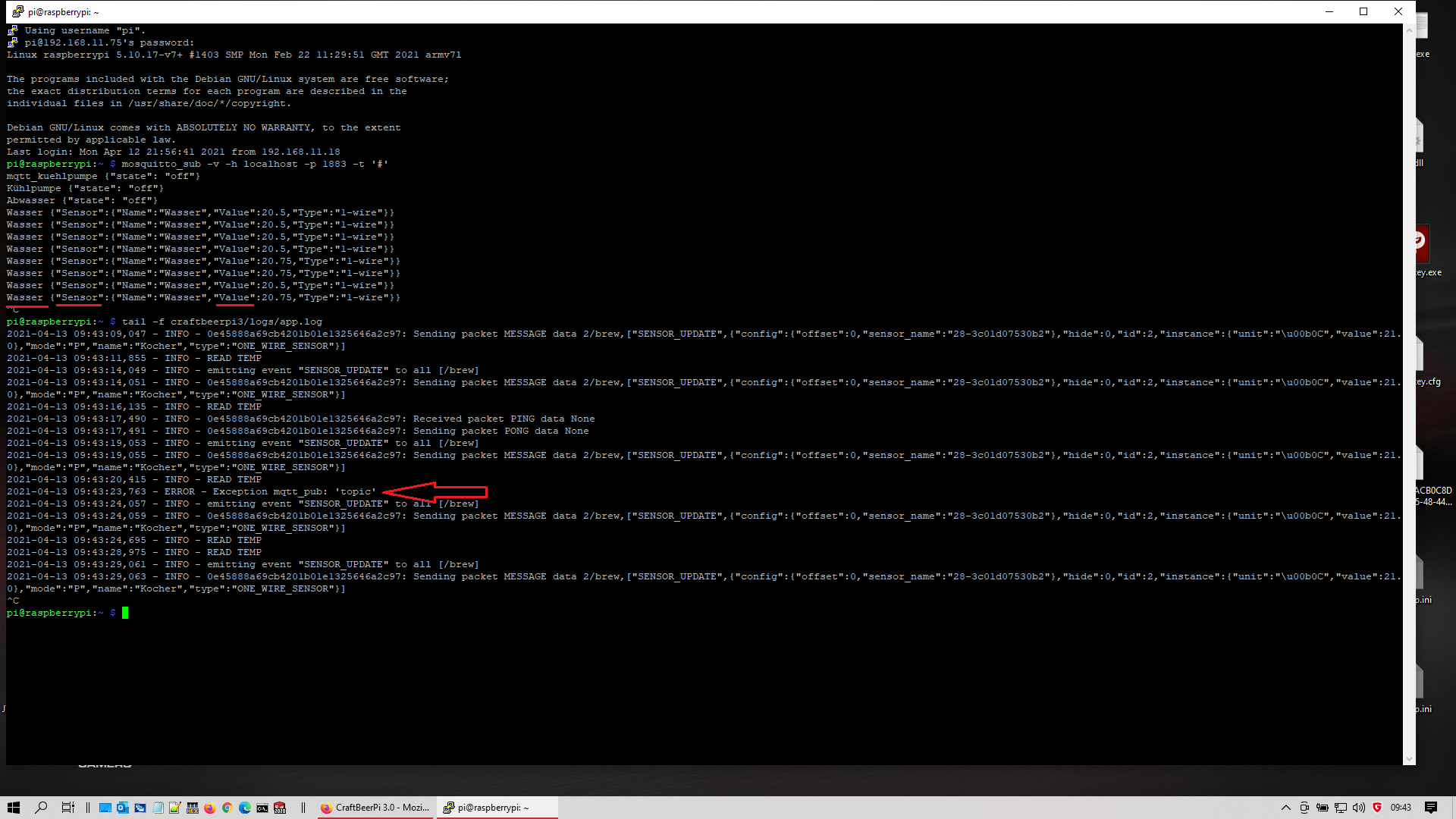Launch Outlook from the taskbar
The height and width of the screenshot is (819, 1456).
point(122,808)
